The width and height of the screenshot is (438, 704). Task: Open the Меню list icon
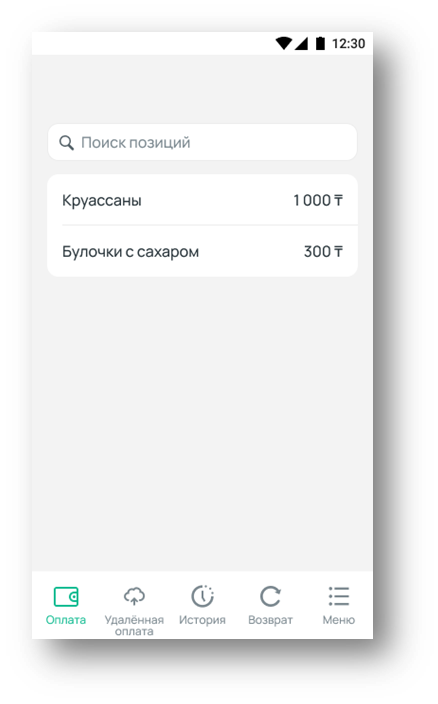pyautogui.click(x=338, y=596)
